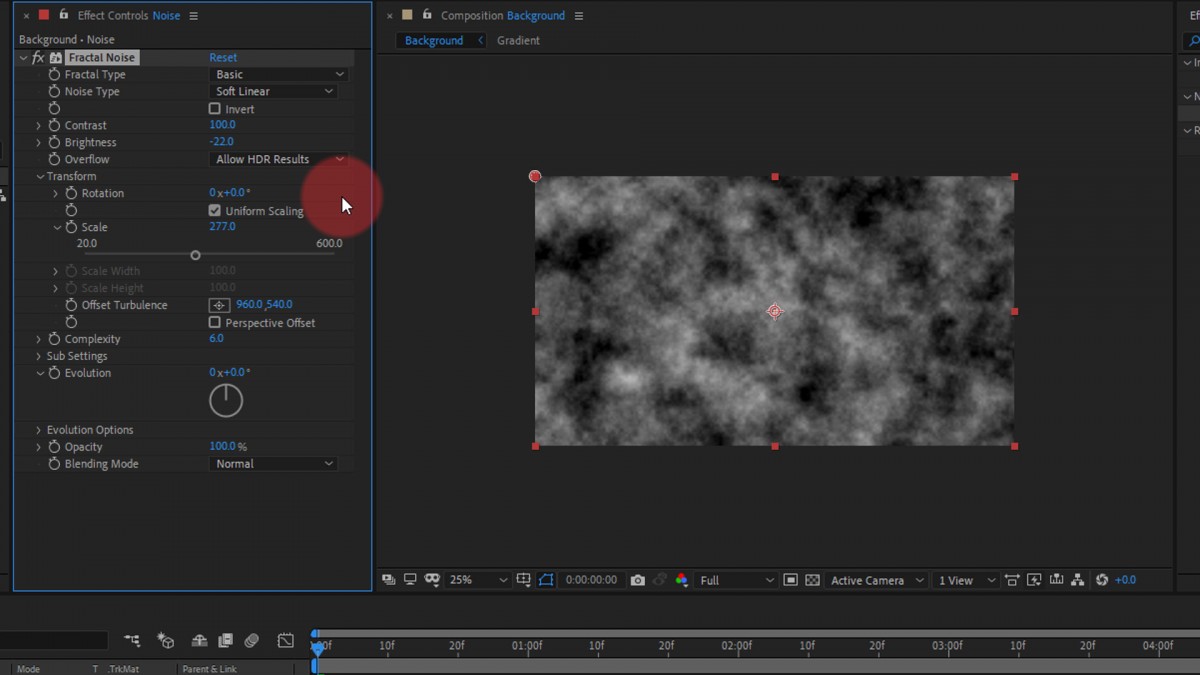
Task: Click the Overflow stopwatch icon
Action: 54,159
